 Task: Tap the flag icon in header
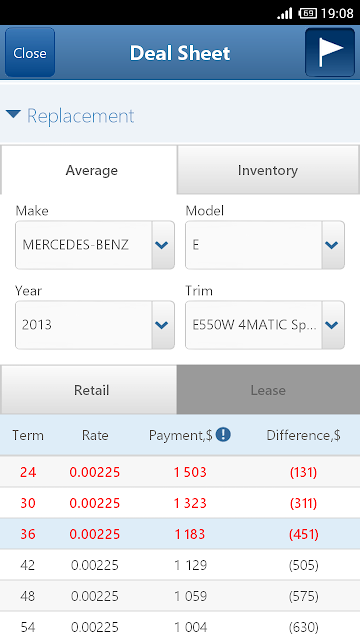pyautogui.click(x=330, y=52)
